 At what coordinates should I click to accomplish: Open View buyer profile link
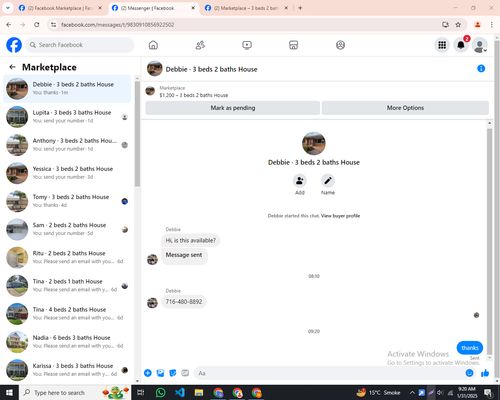pyautogui.click(x=340, y=216)
